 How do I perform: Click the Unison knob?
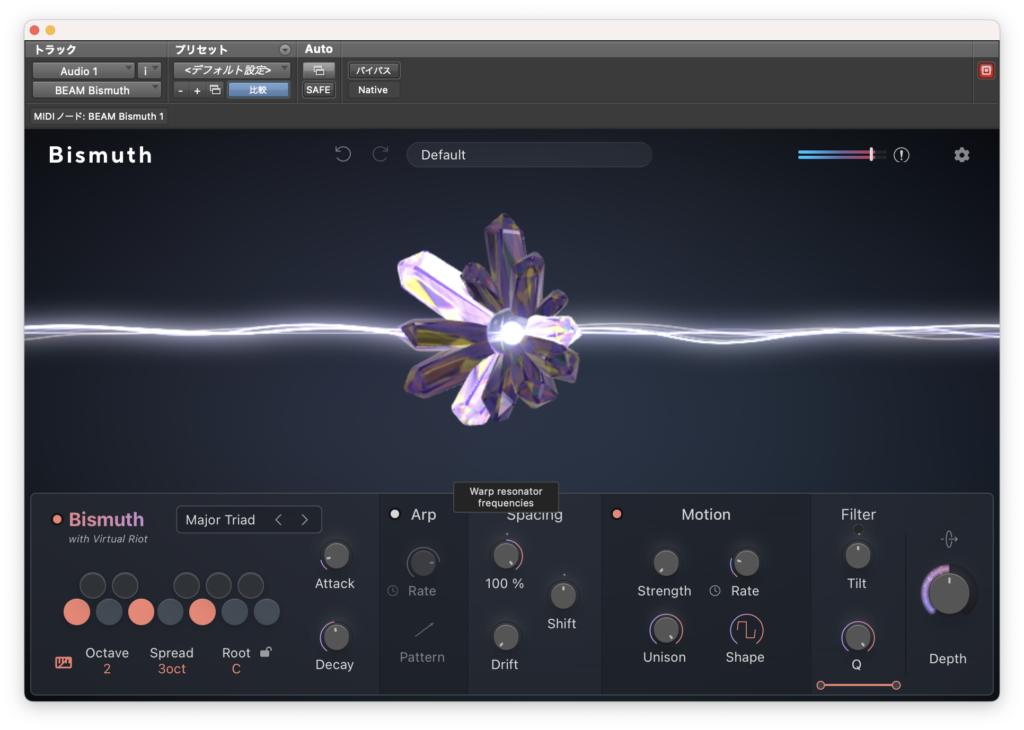(x=665, y=630)
